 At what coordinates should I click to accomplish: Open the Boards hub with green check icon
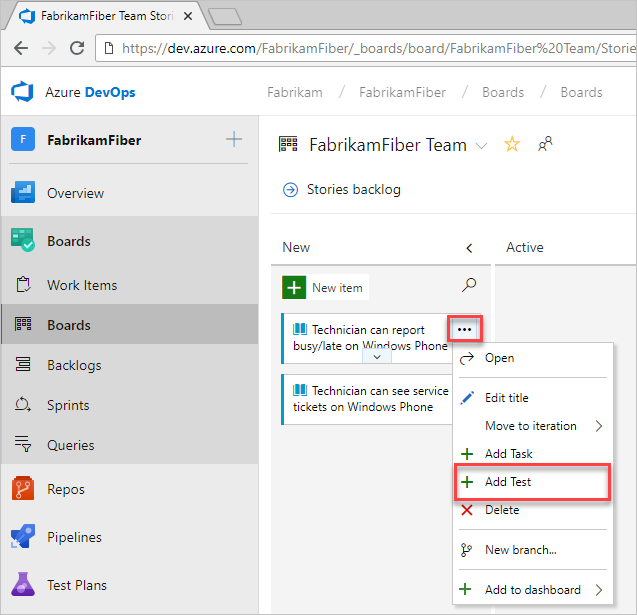129,240
